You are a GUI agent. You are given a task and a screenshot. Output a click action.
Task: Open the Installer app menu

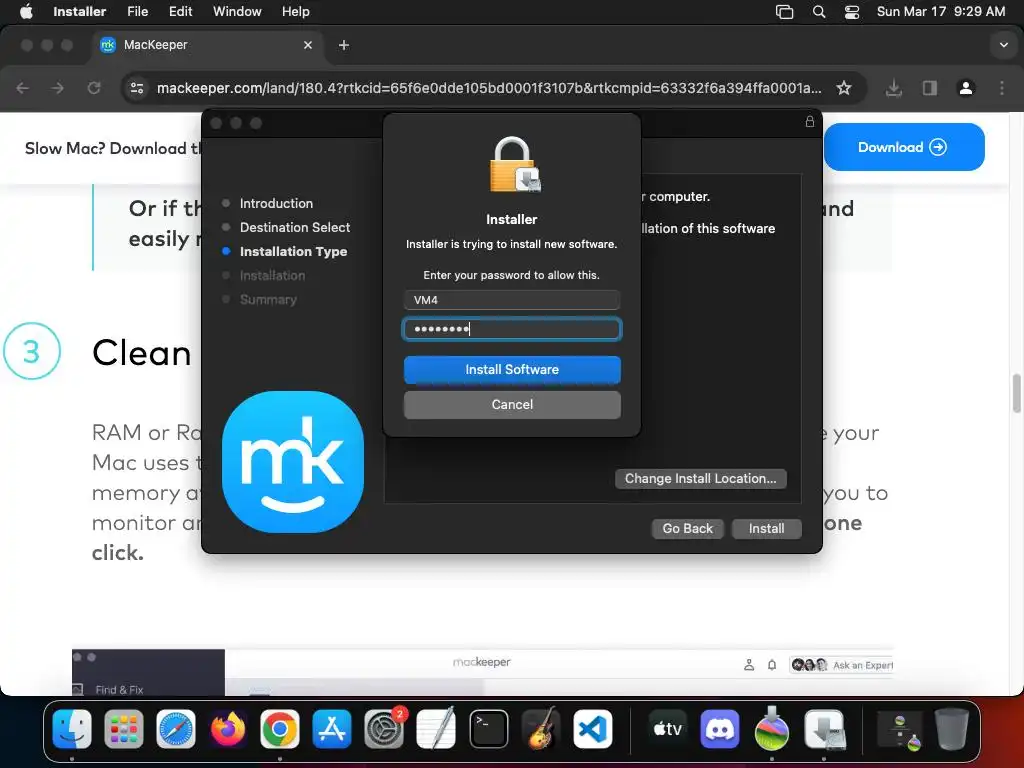[x=79, y=12]
